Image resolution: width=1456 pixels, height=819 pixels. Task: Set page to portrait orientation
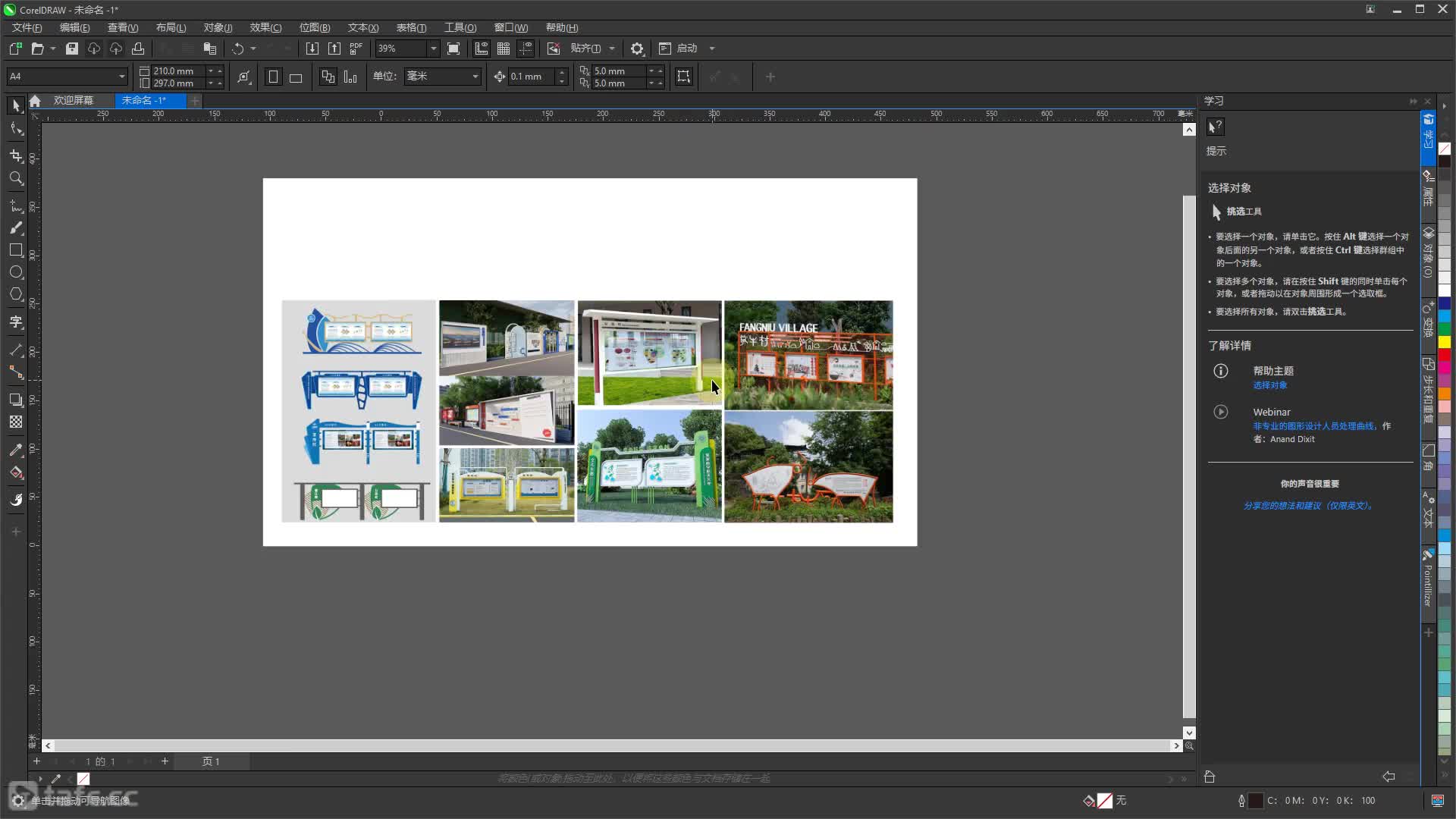(274, 77)
